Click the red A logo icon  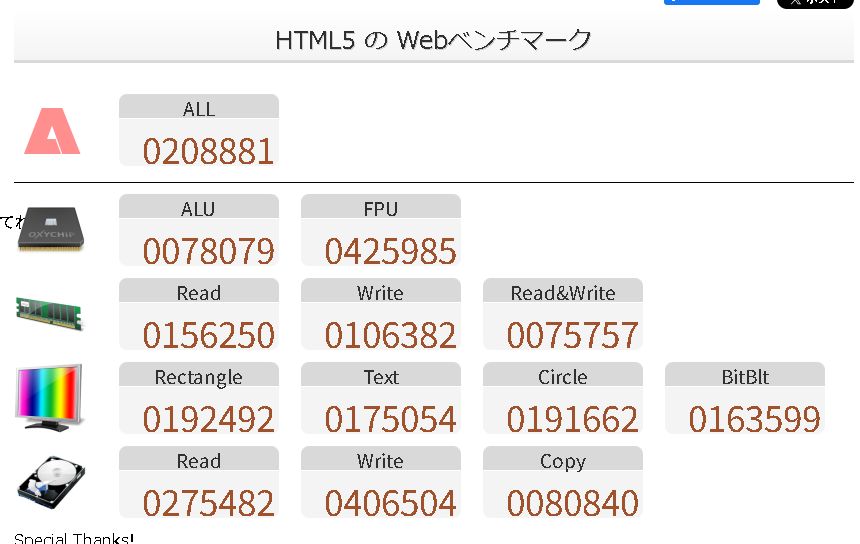pos(52,131)
